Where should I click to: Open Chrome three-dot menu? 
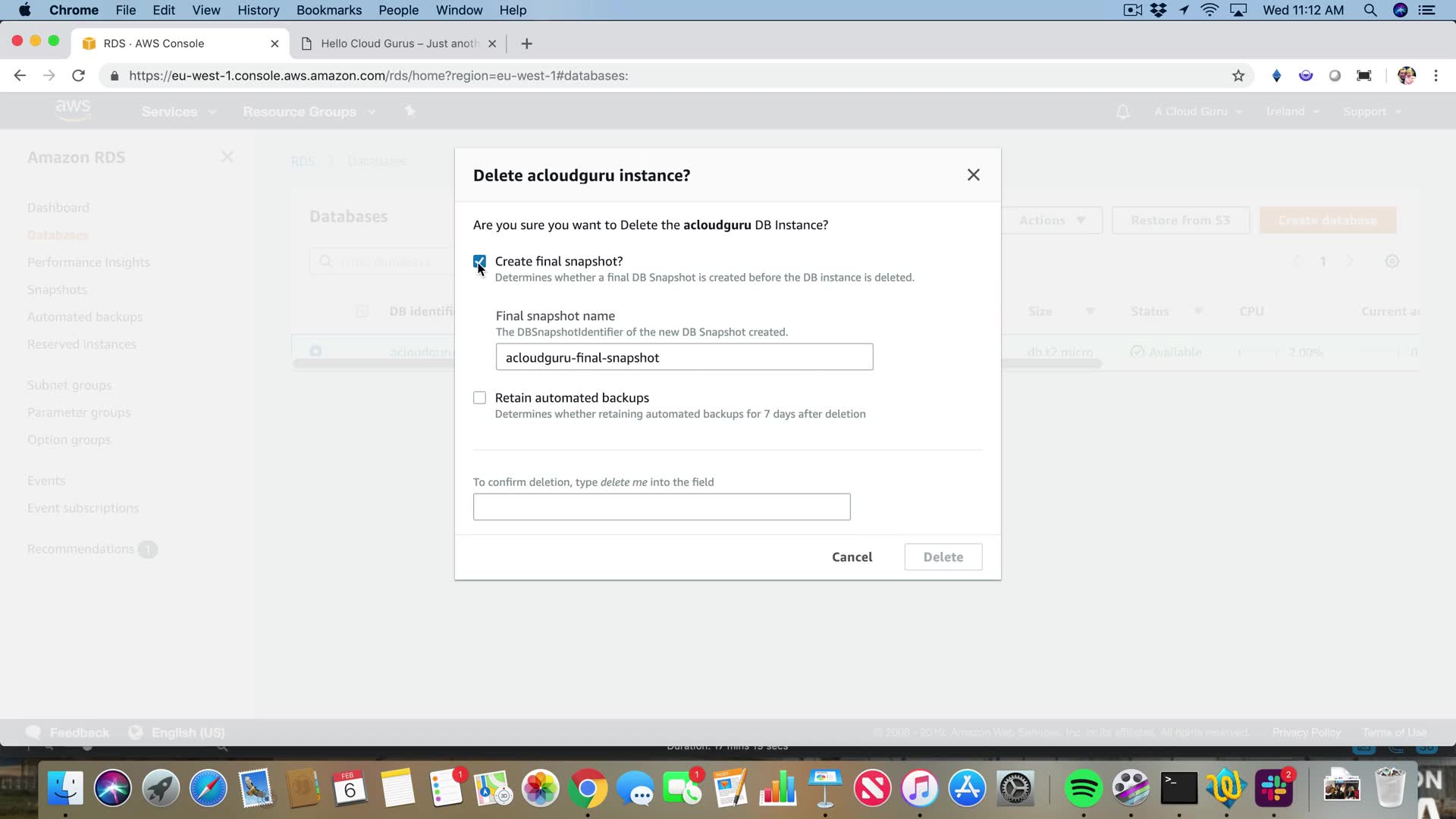tap(1435, 76)
